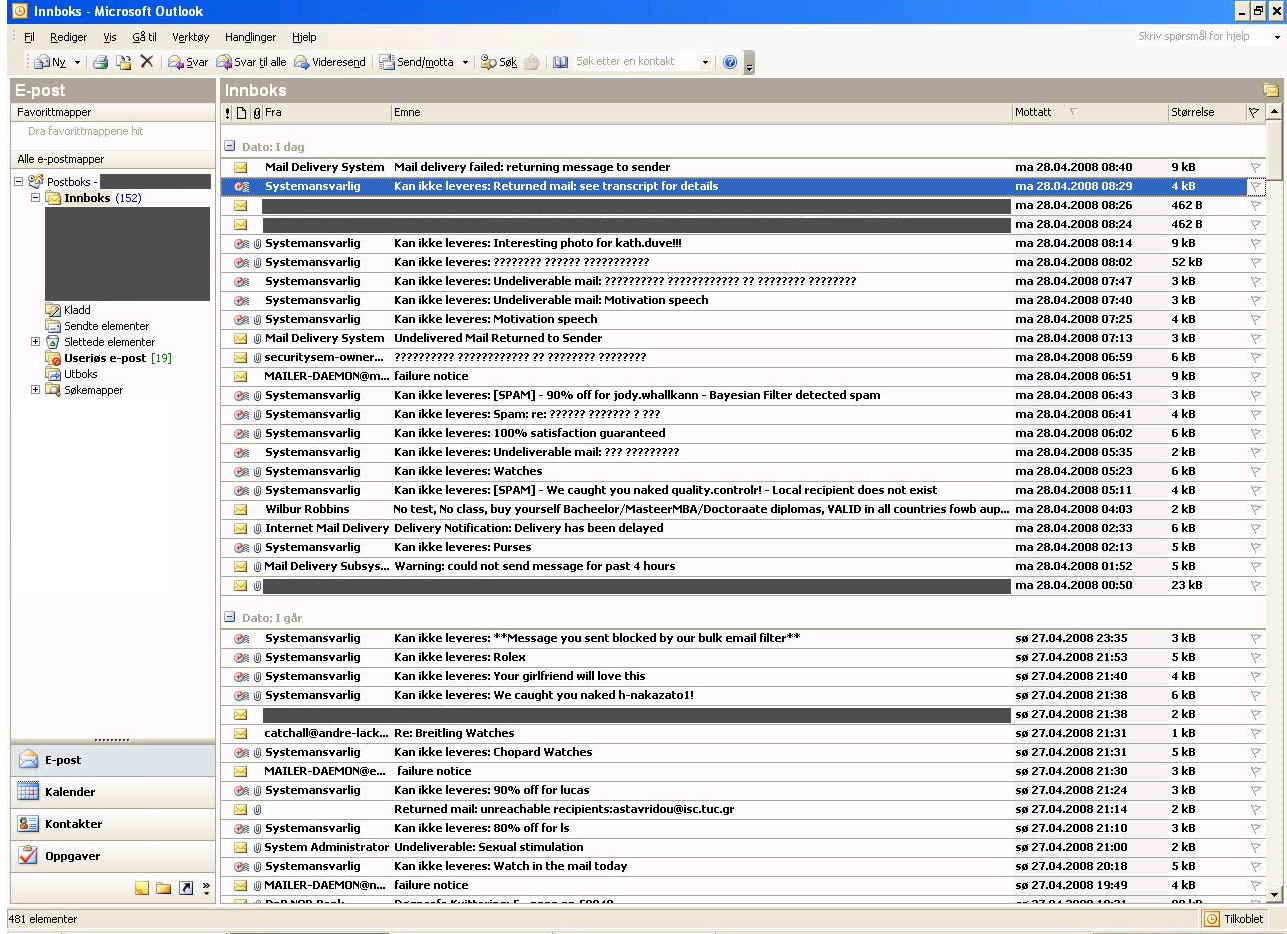Image resolution: width=1287 pixels, height=934 pixels.
Task: Open folder list icon in navigation pane
Action: [x=163, y=888]
